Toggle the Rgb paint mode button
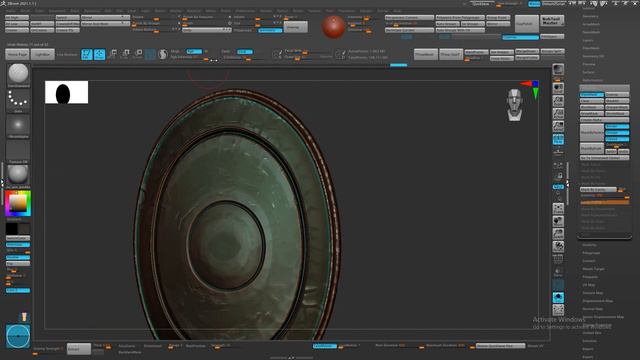This screenshot has height=360, width=640. click(193, 51)
